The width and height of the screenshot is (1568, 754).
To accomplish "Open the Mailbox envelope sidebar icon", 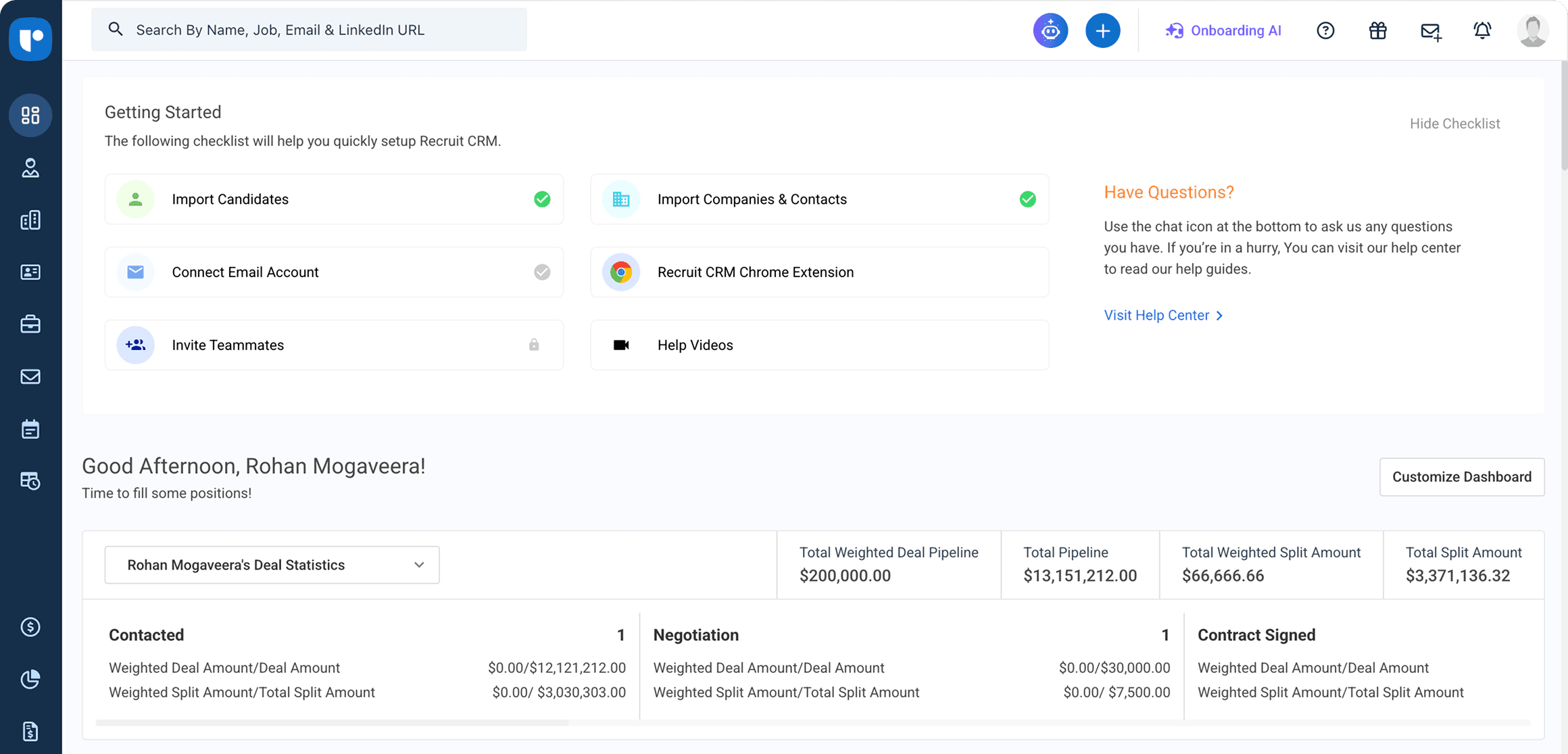I will 30,376.
